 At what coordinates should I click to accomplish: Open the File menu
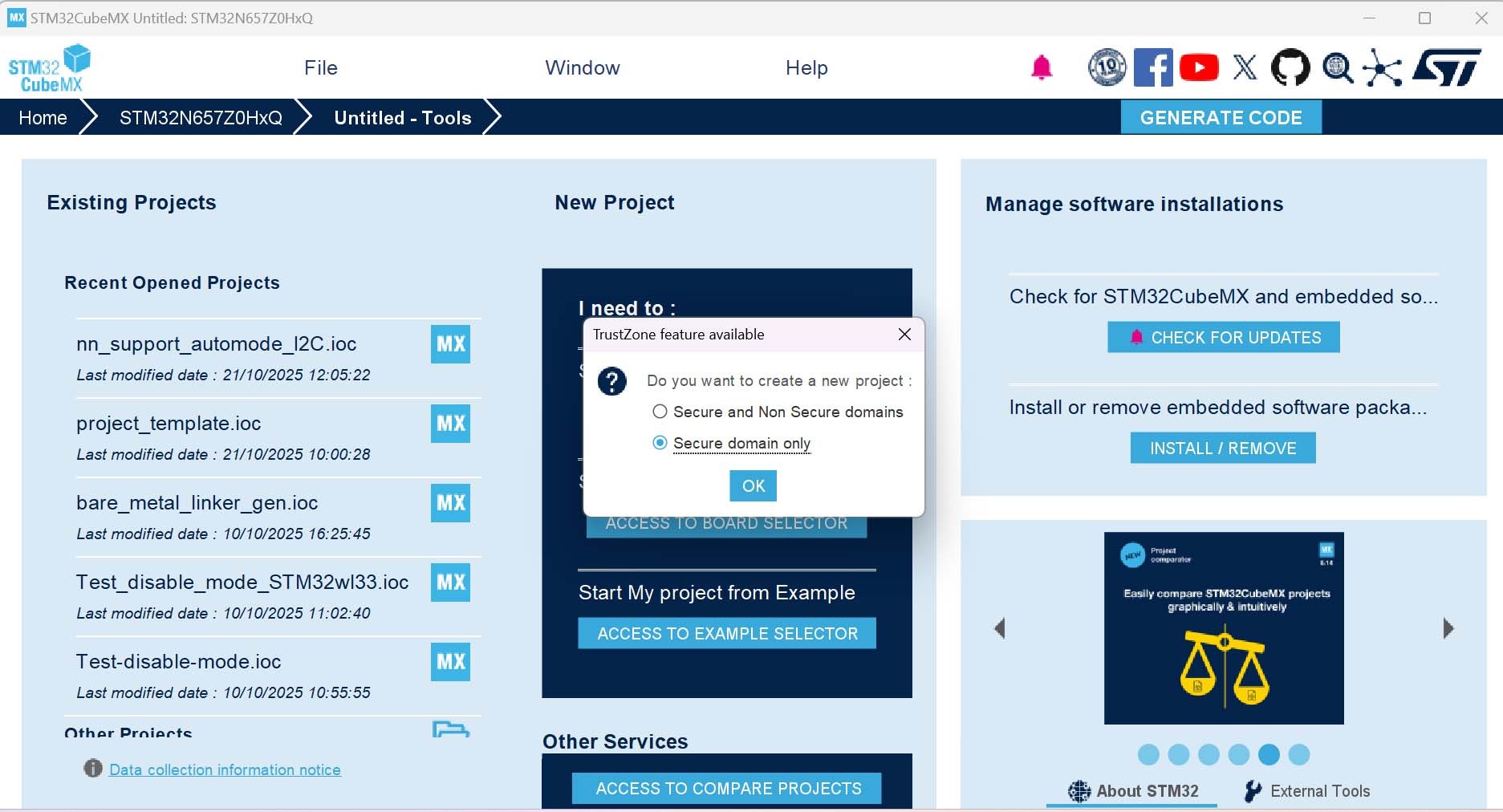[321, 68]
